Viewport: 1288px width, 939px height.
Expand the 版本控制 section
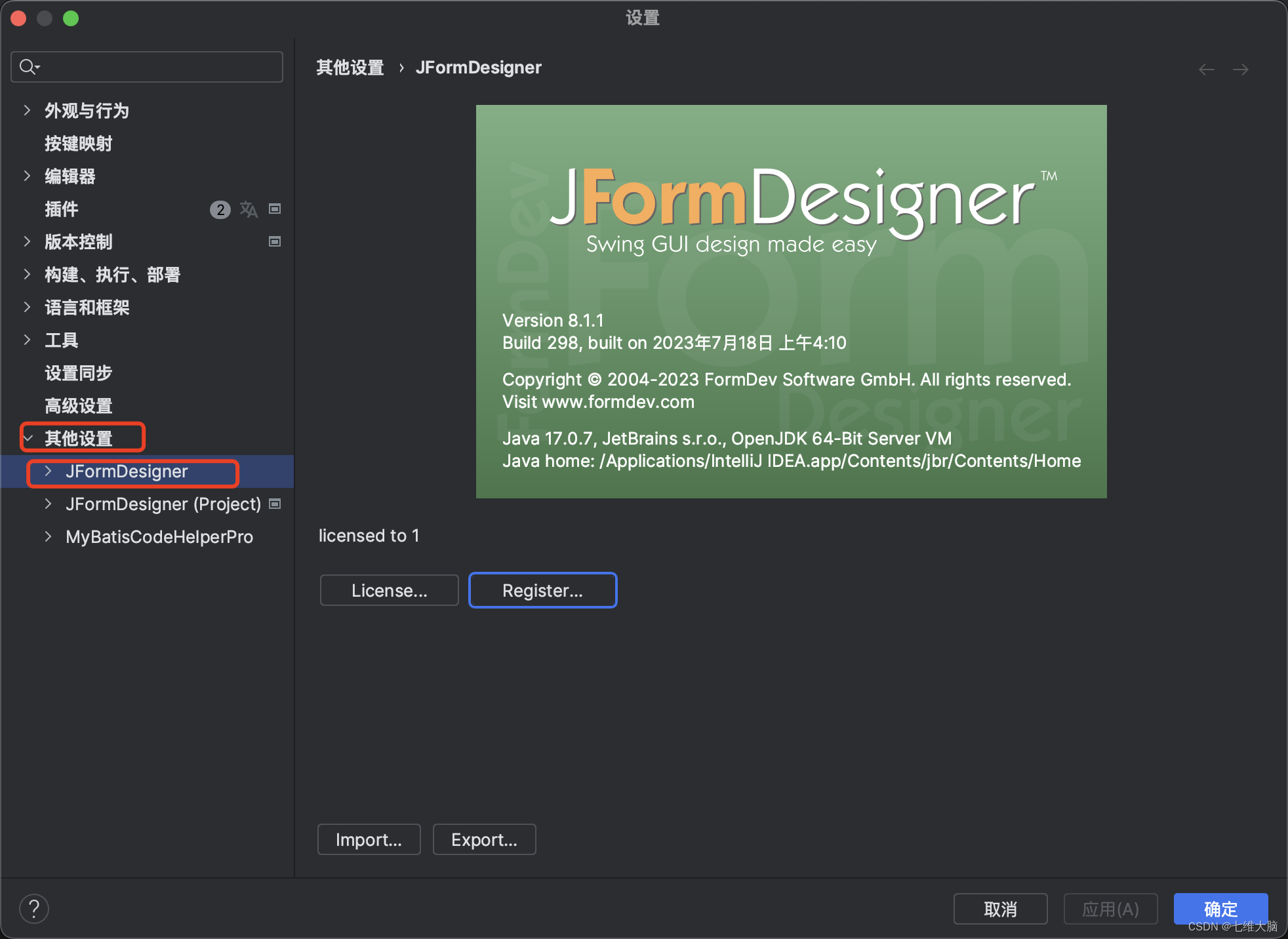click(27, 241)
